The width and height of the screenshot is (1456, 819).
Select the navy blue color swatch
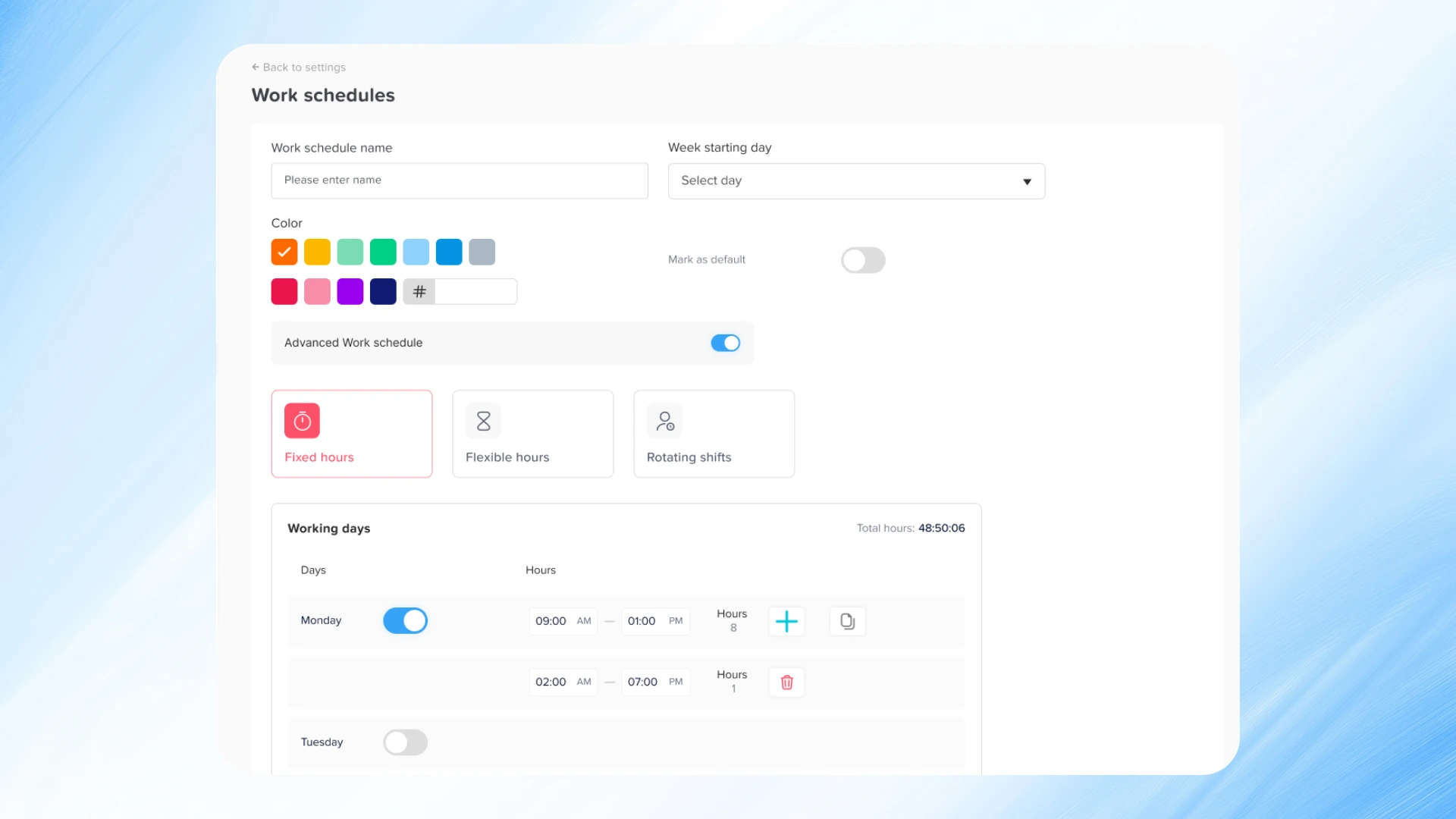click(383, 292)
